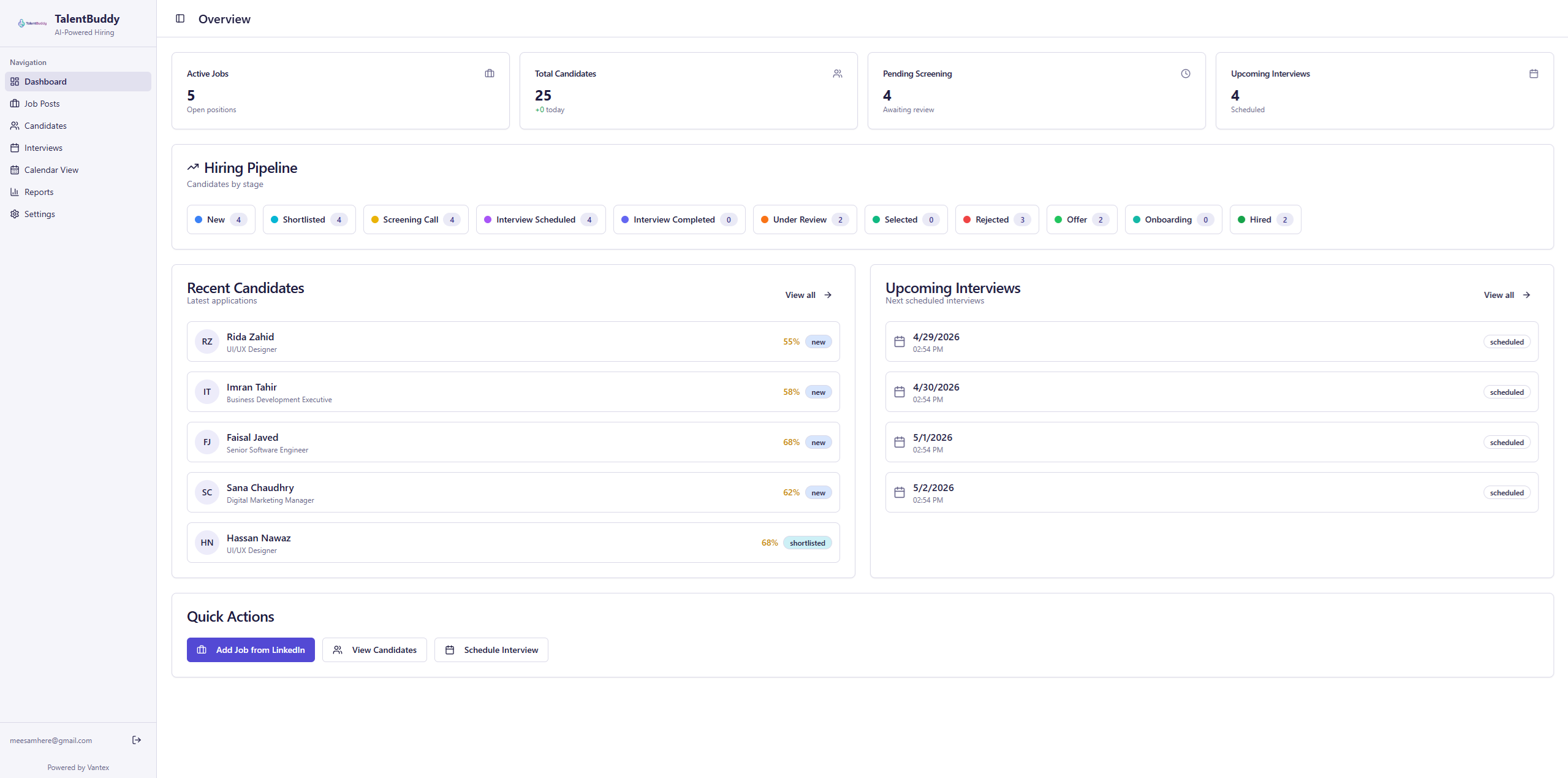1568x778 pixels.
Task: Open Sana Chaudhry candidate row
Action: [x=513, y=492]
